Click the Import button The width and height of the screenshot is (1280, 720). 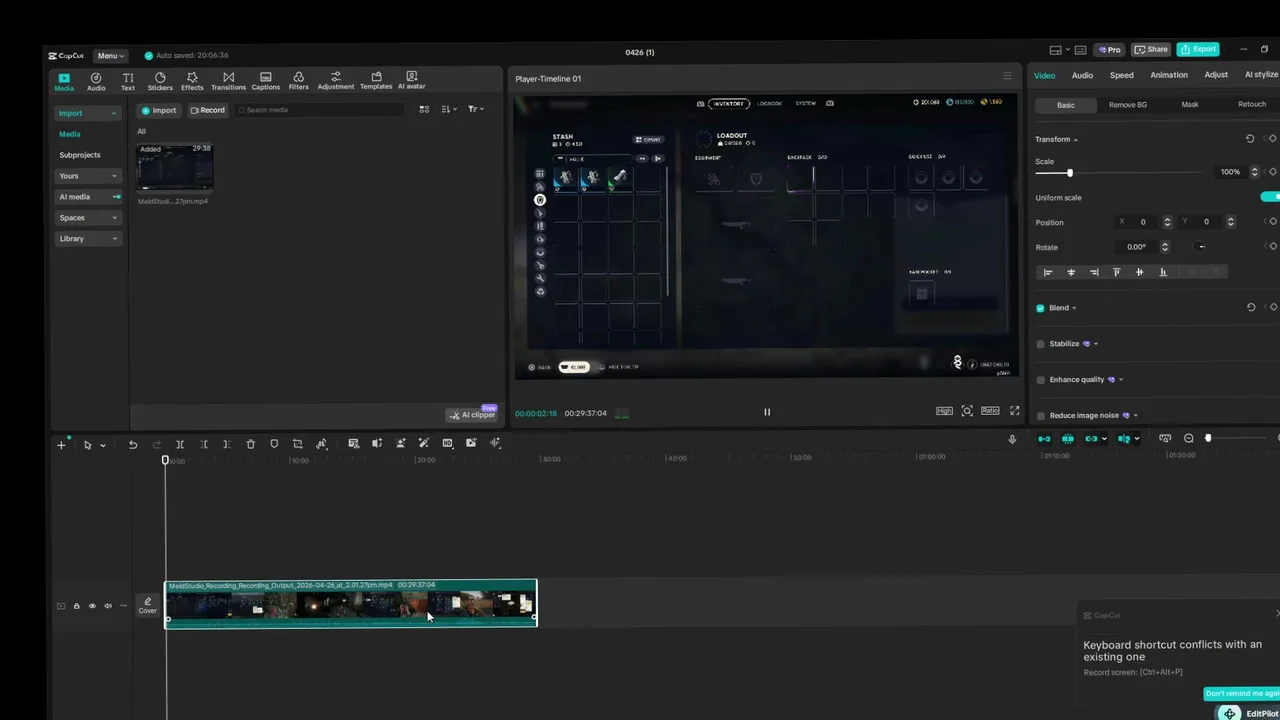[159, 110]
